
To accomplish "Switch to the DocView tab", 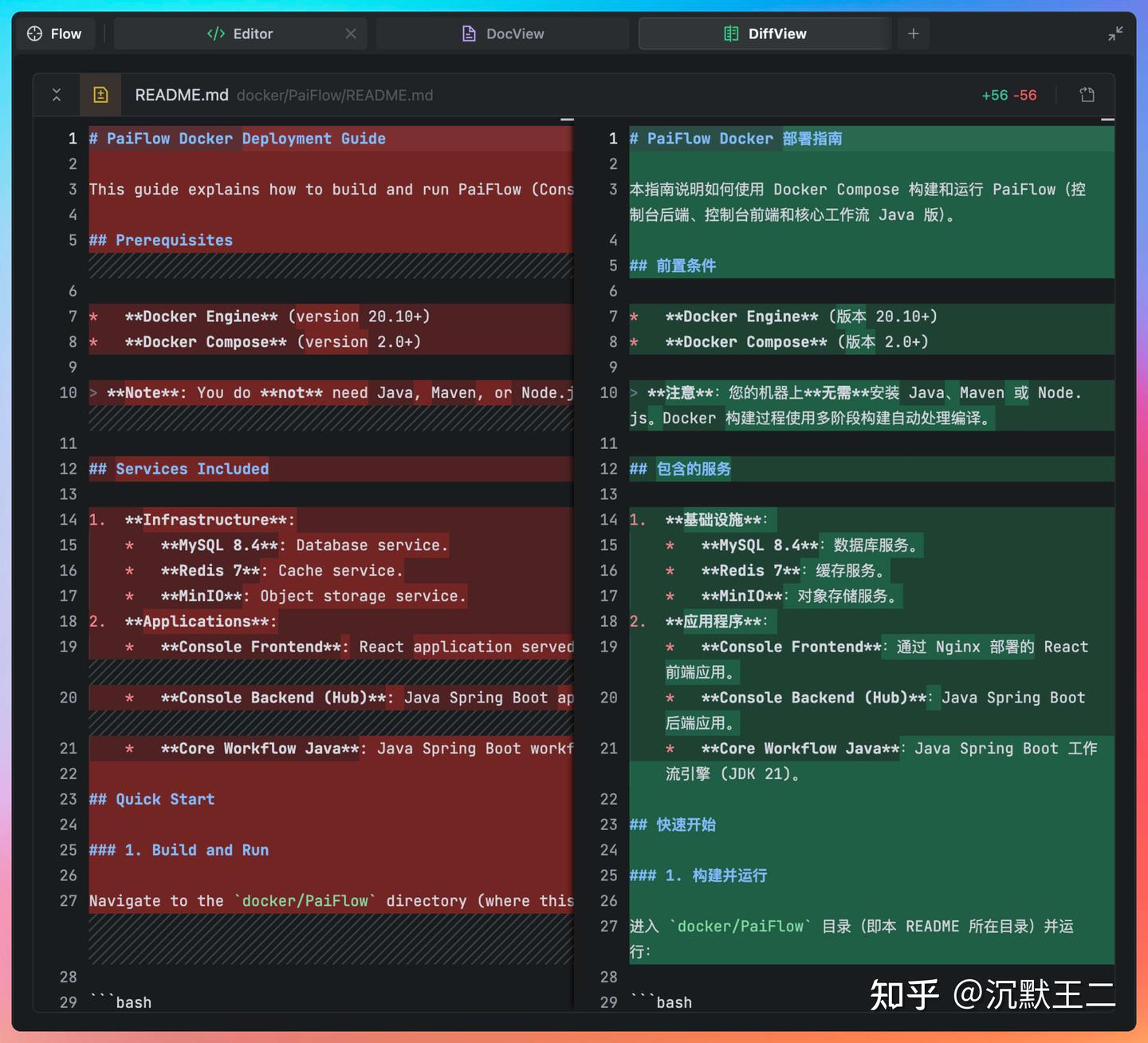I will 502,33.
